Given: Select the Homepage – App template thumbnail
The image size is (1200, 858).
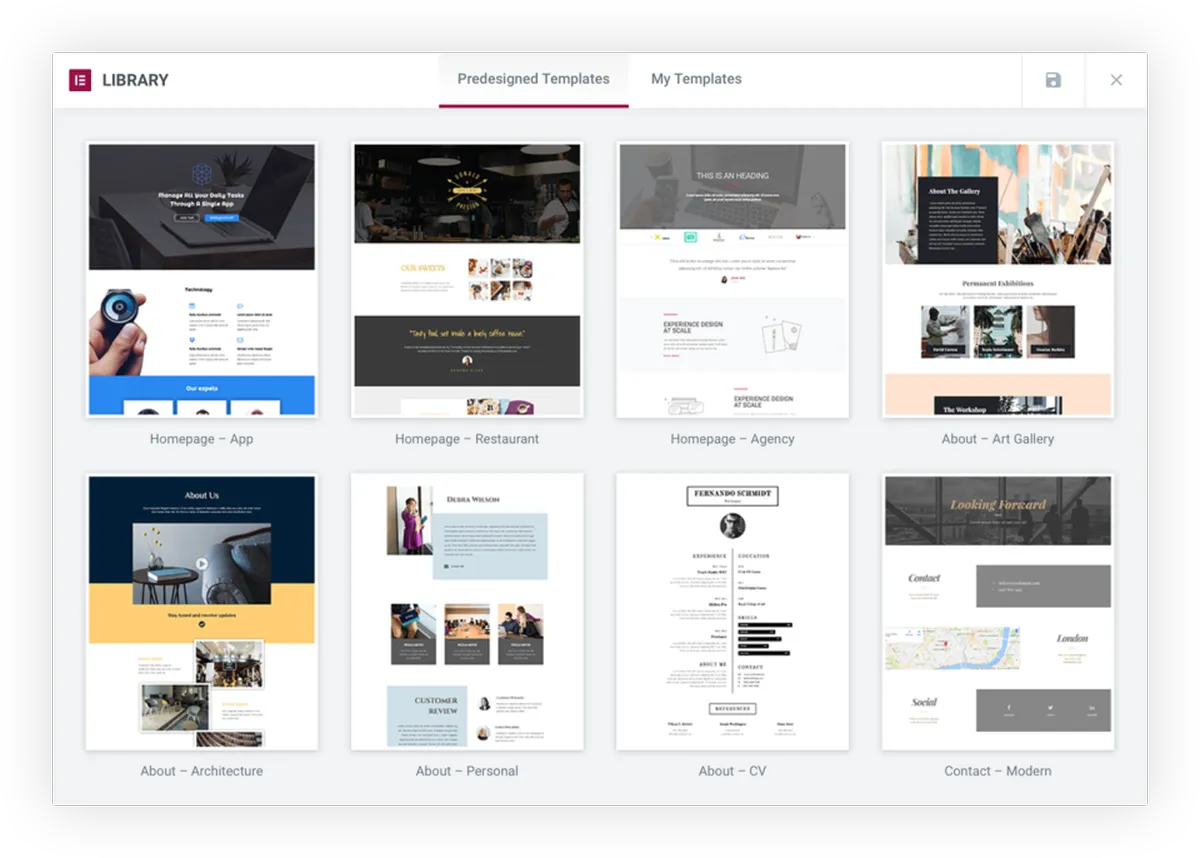Looking at the screenshot, I should pos(202,279).
